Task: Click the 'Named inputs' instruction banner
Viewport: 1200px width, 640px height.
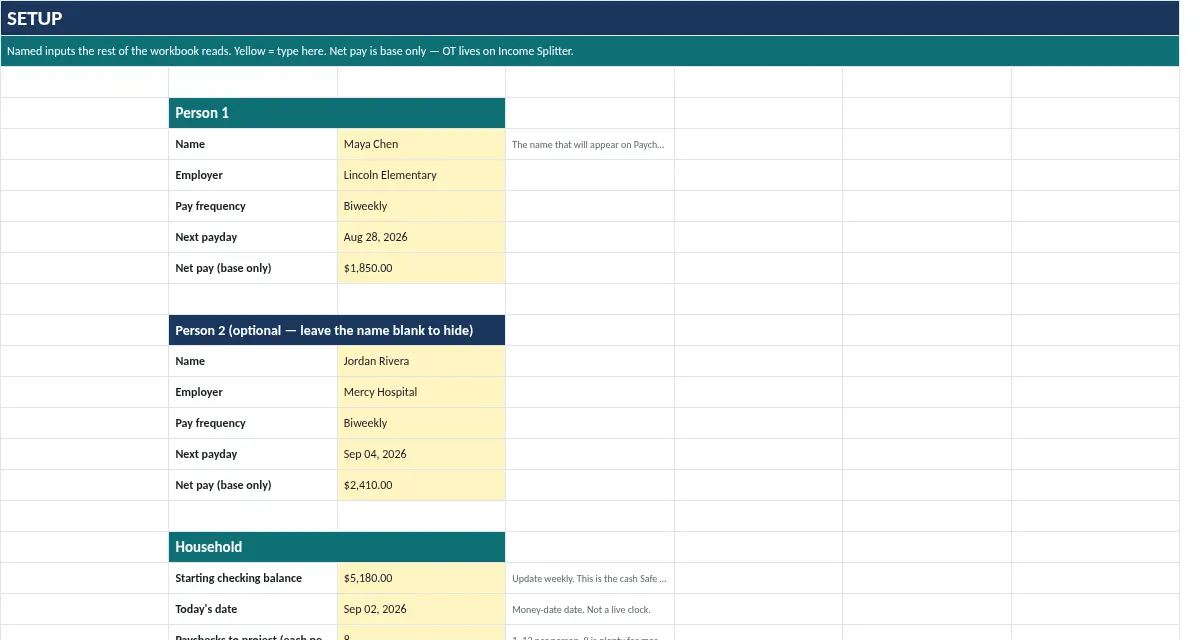Action: [x=590, y=51]
